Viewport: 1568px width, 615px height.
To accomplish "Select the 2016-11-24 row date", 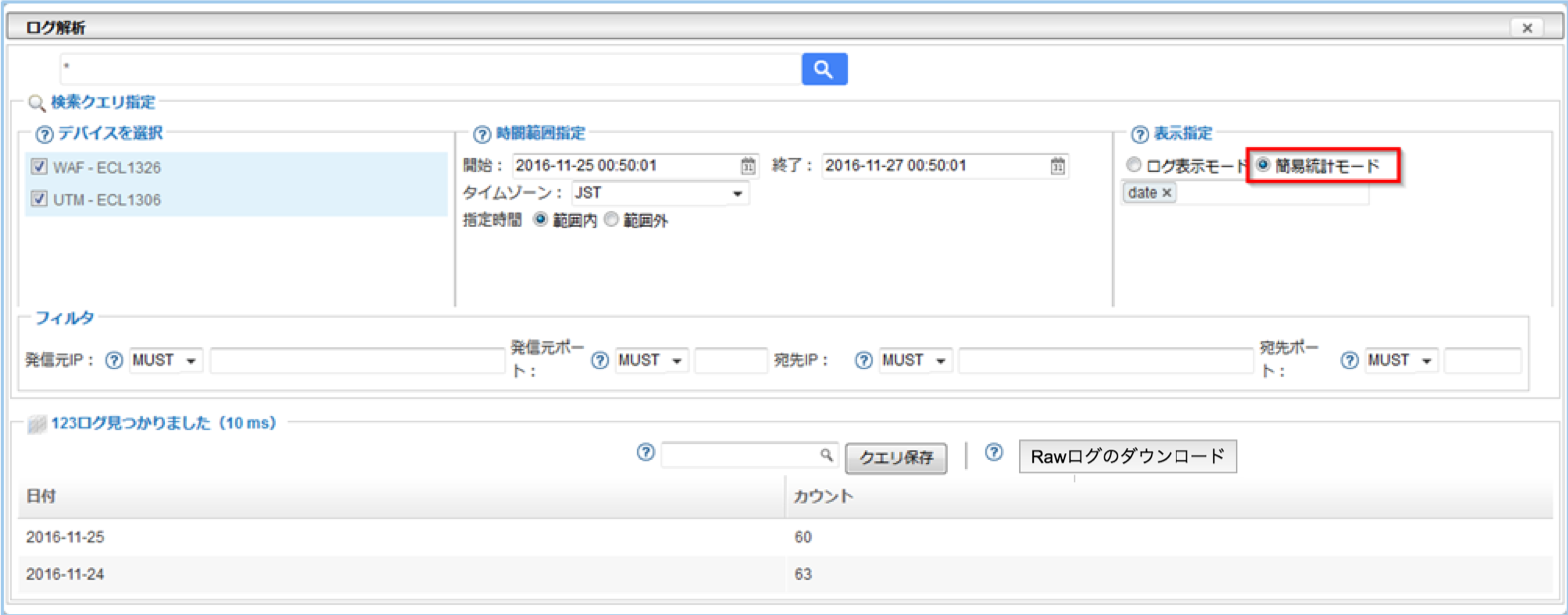I will 65,574.
